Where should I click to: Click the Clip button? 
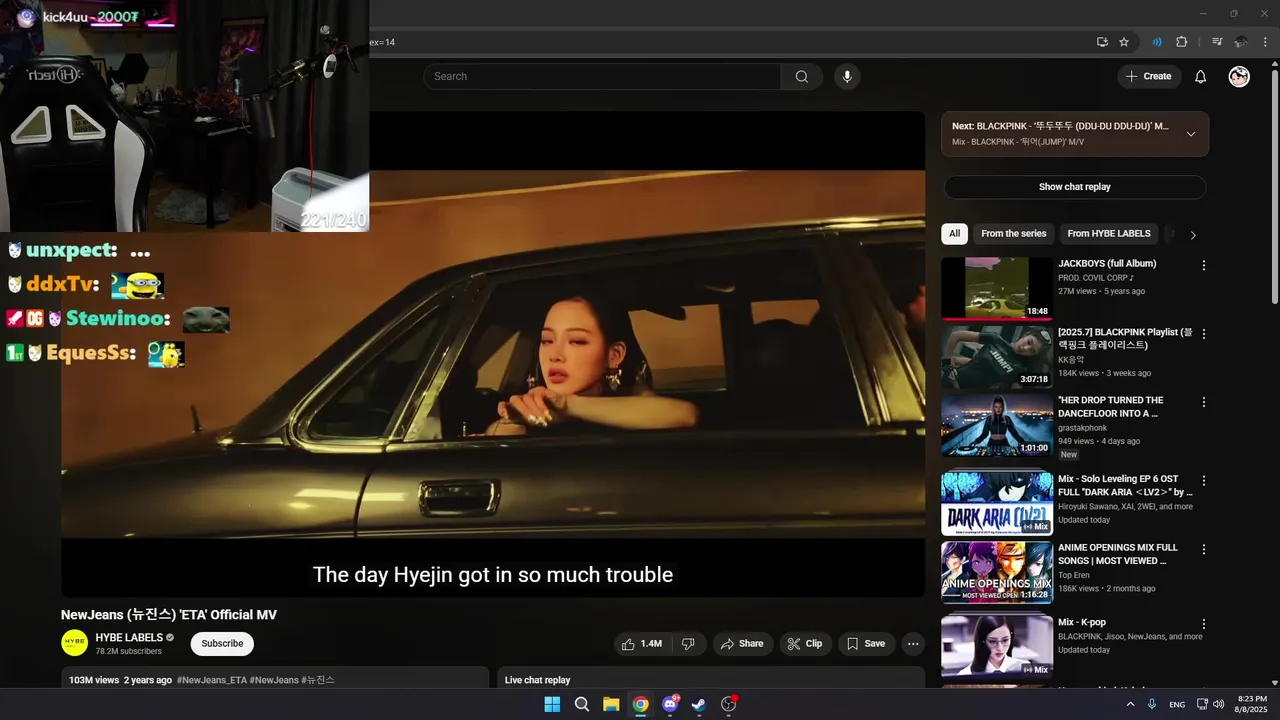pos(804,644)
